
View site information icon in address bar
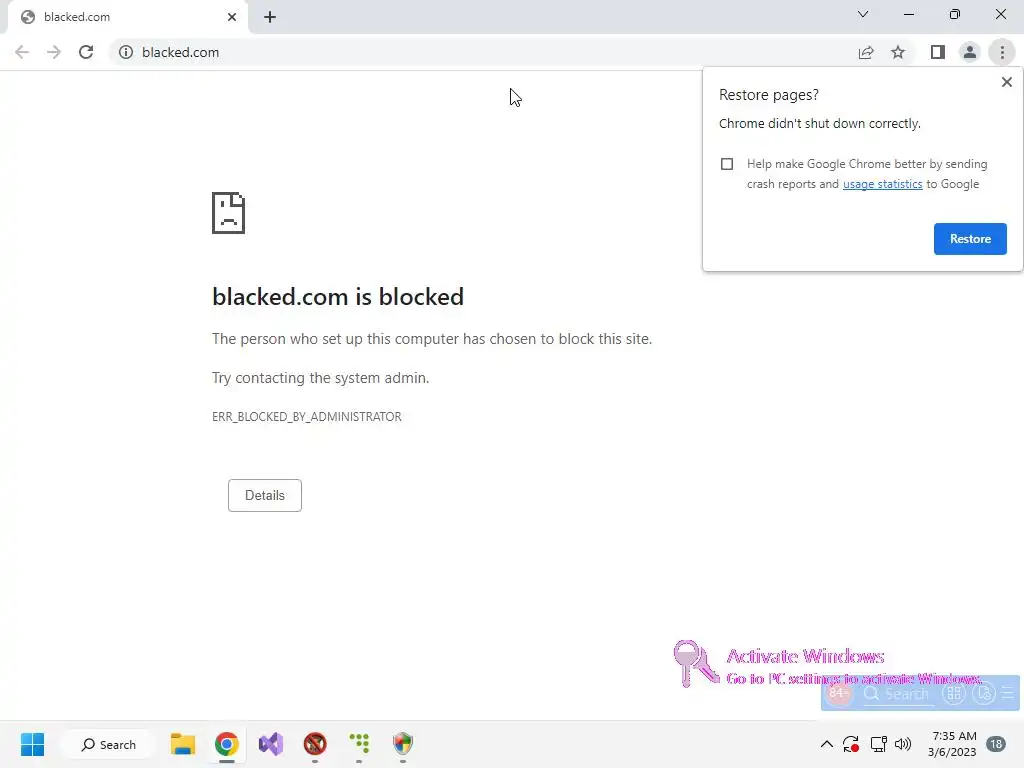coord(125,52)
